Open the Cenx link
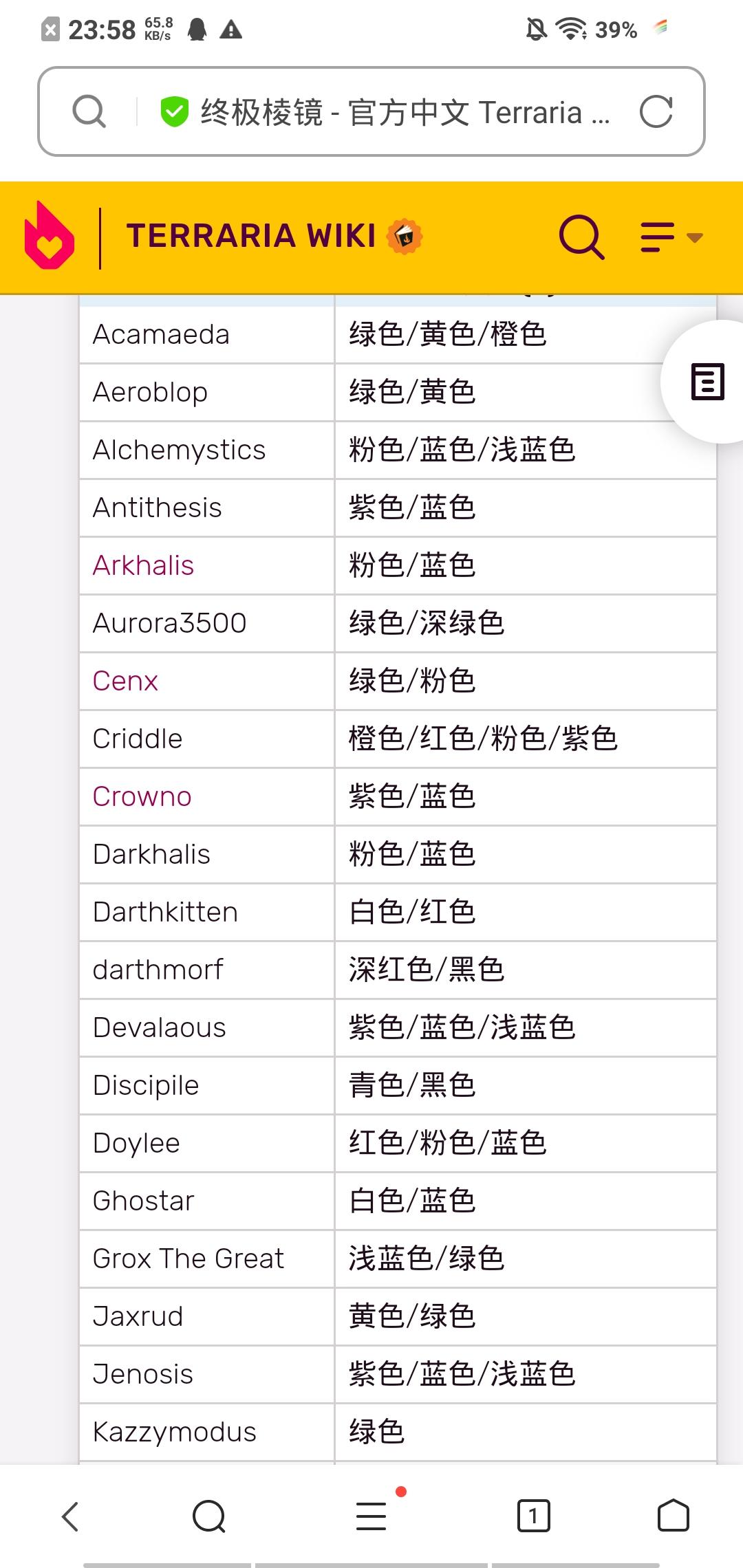 pyautogui.click(x=125, y=681)
